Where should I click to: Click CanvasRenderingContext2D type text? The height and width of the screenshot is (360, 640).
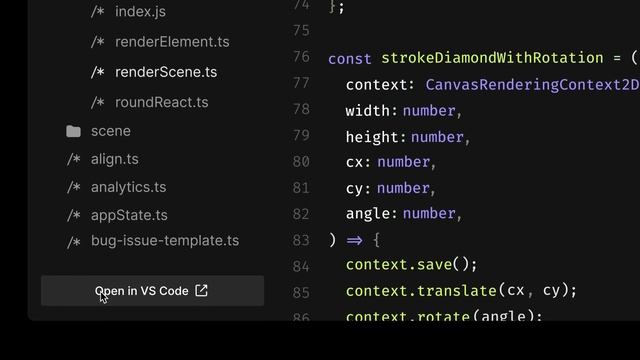coord(532,84)
